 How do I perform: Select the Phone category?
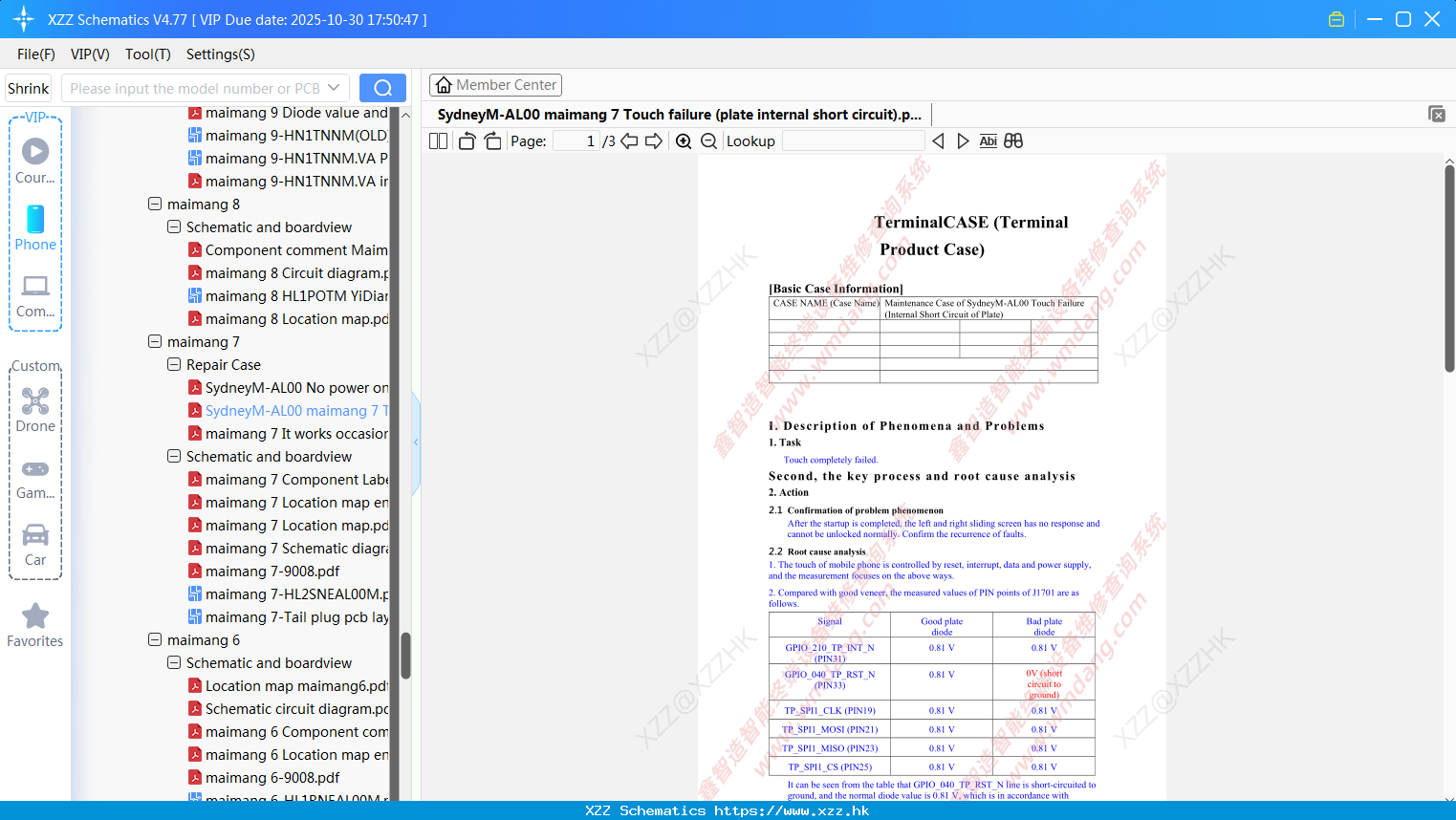35,227
